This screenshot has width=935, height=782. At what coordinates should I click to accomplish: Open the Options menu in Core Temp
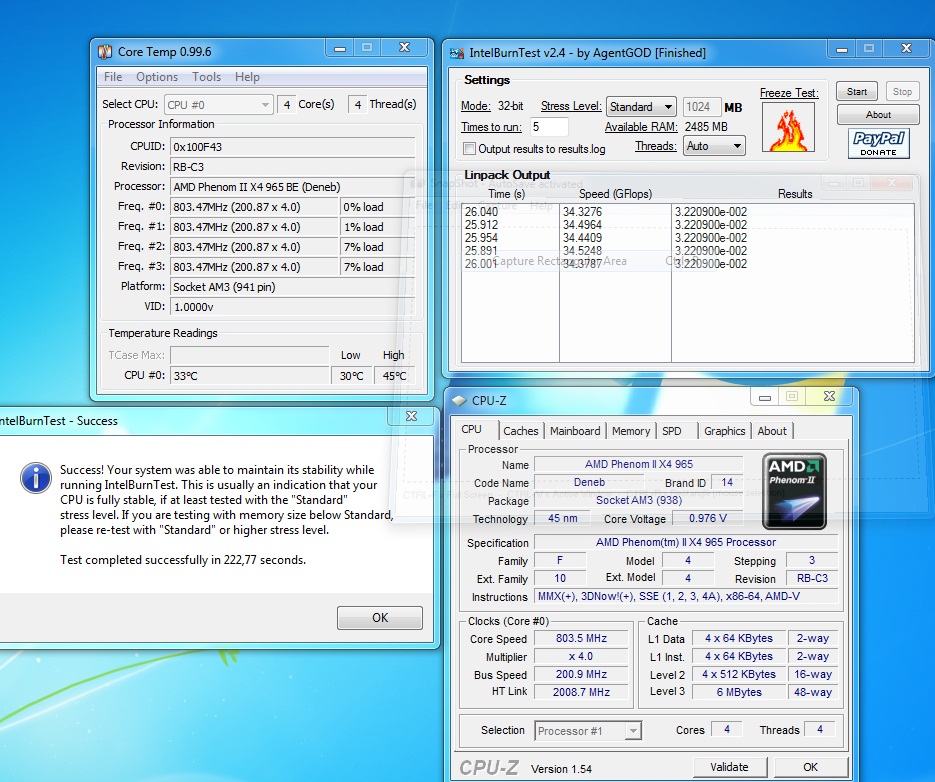coord(157,77)
